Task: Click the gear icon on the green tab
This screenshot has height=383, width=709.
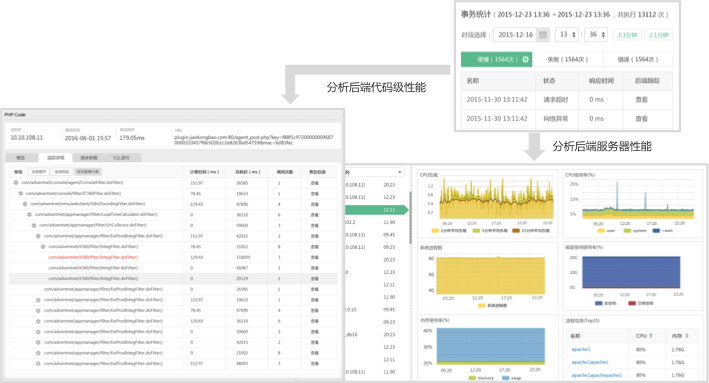Action: coord(525,59)
